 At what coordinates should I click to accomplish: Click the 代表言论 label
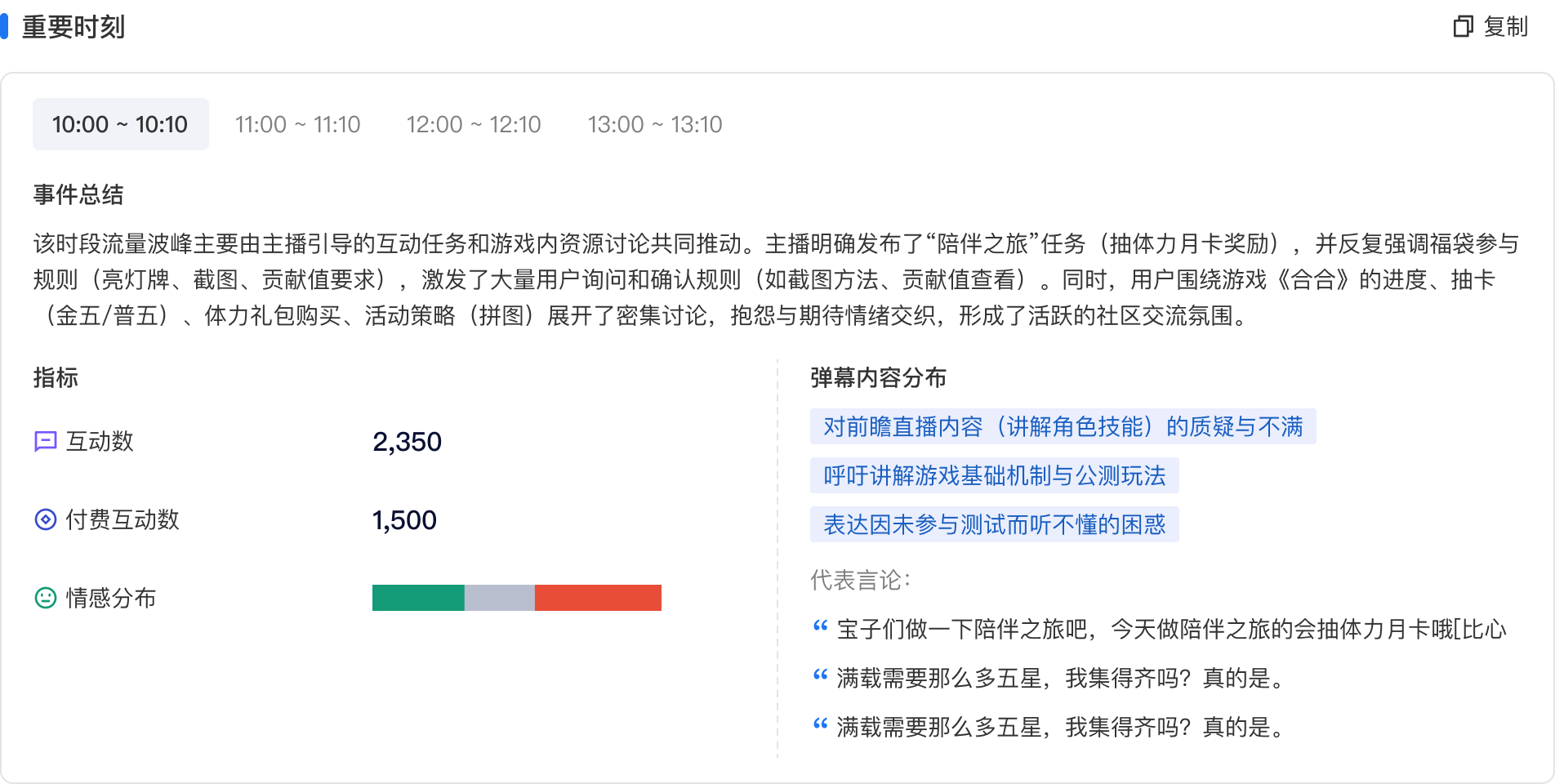pyautogui.click(x=860, y=580)
